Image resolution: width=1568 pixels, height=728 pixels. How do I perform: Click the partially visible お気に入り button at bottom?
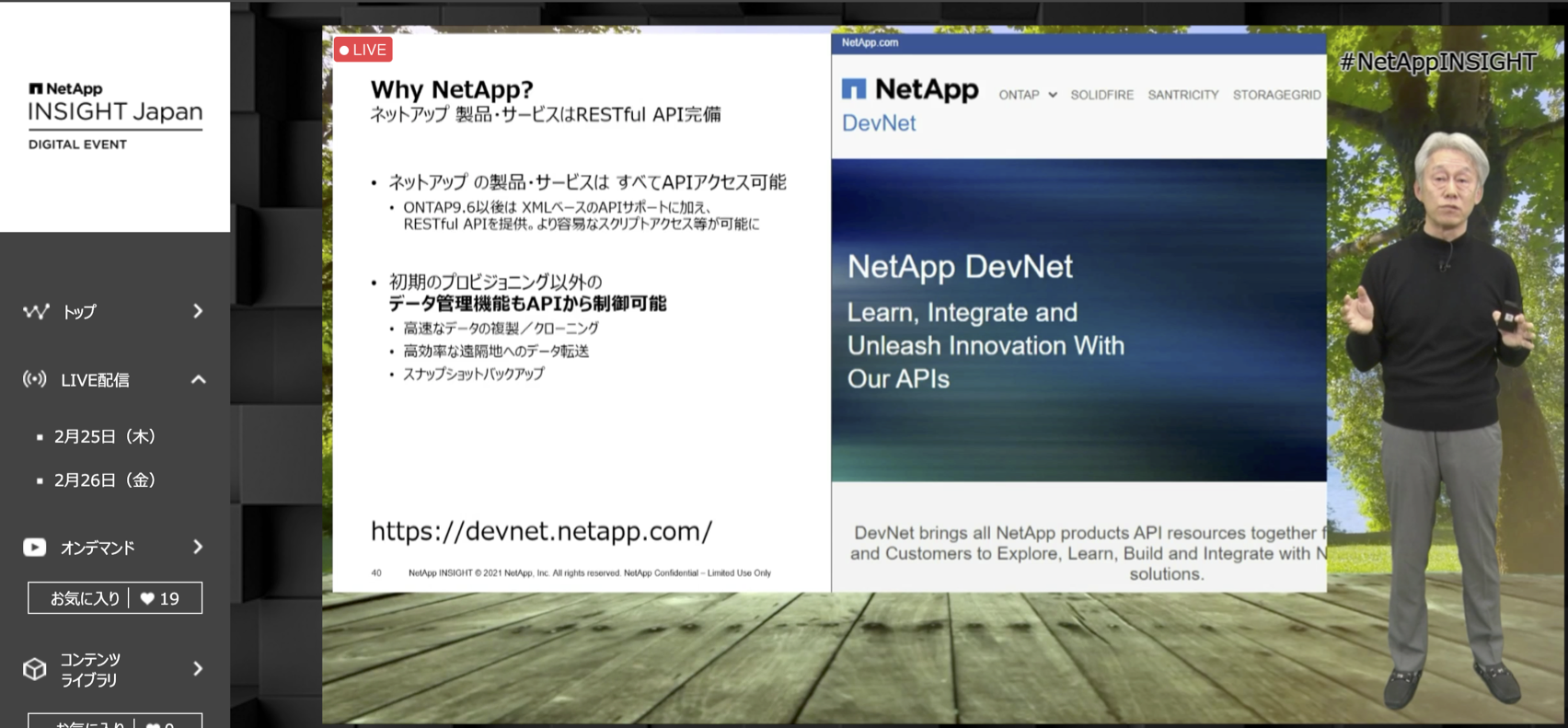pos(115,721)
